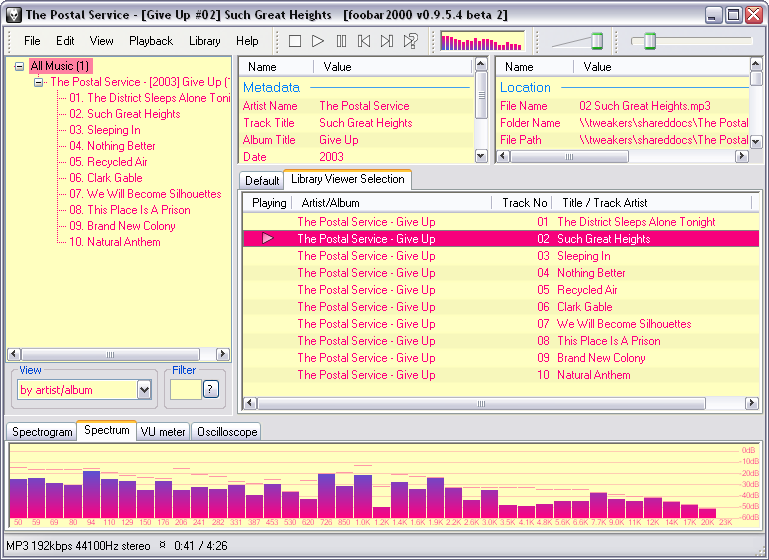Select the Default playlist tab

(x=262, y=181)
